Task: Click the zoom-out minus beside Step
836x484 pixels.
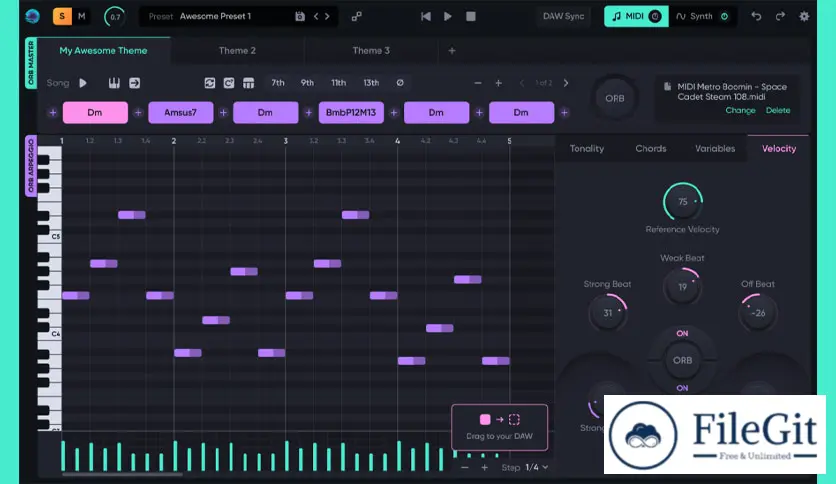Action: click(x=465, y=467)
